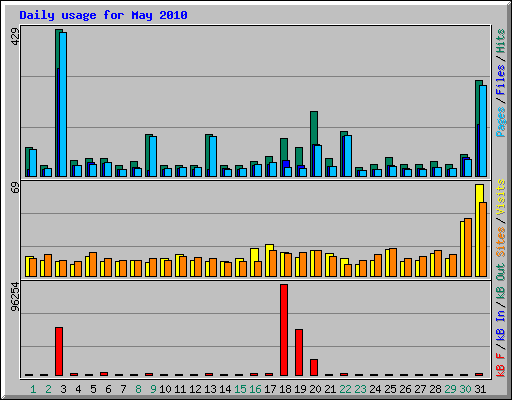
Task: Select day 7 on the x-axis
Action: tap(123, 389)
